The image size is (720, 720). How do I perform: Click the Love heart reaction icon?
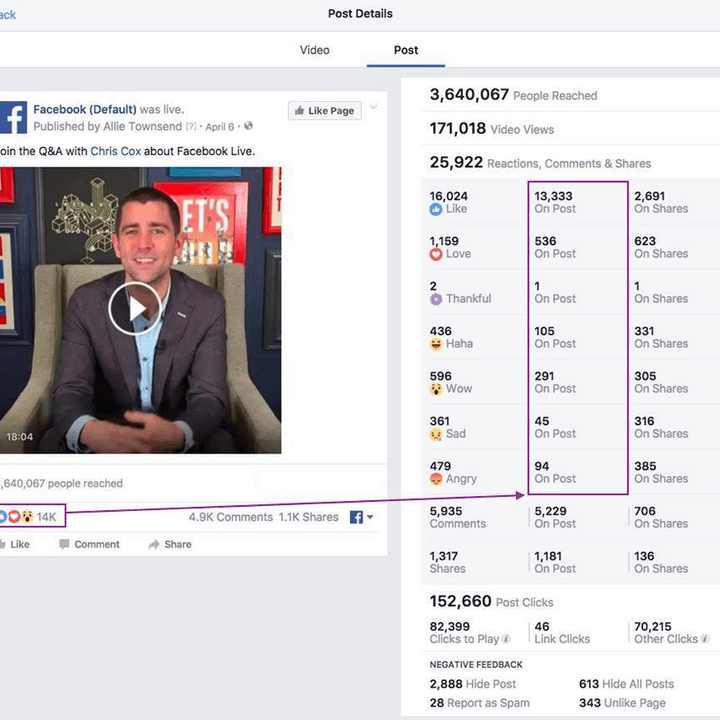pyautogui.click(x=436, y=254)
